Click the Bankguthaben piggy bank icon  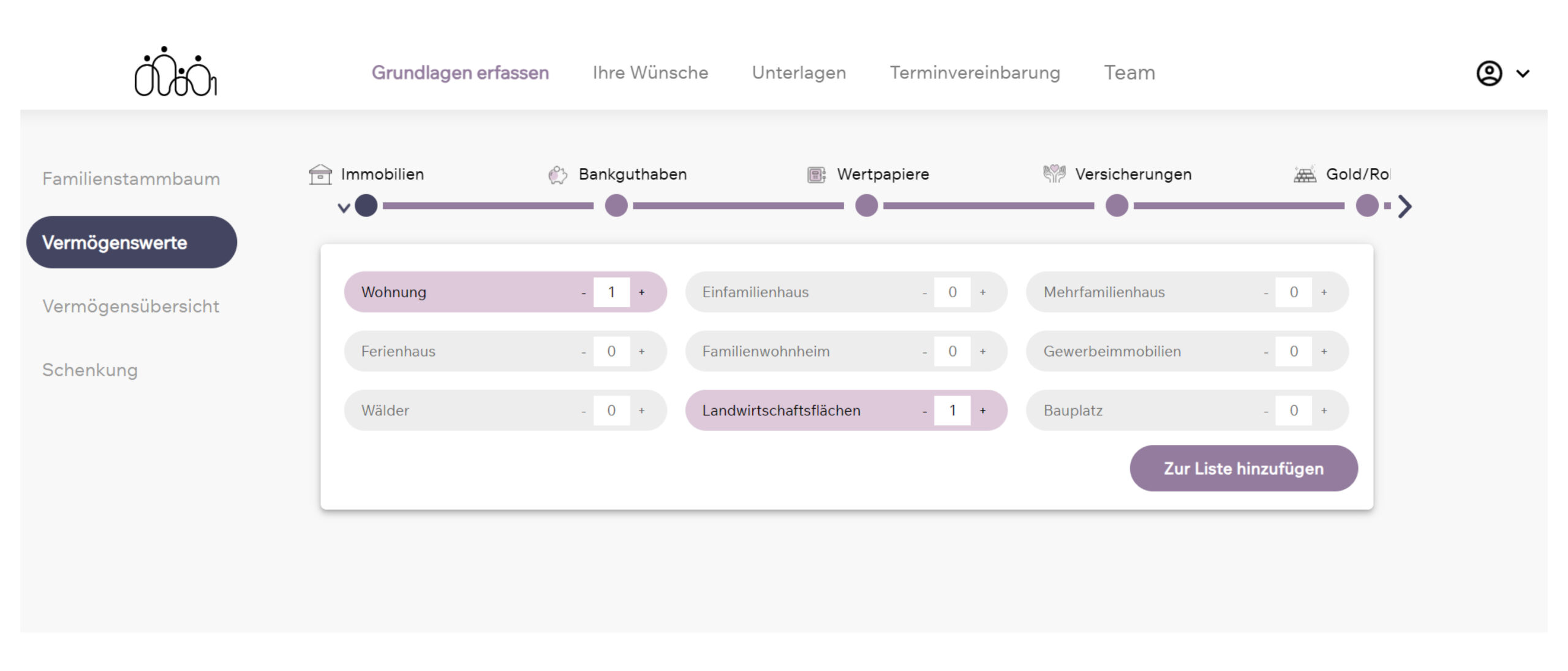pos(557,175)
